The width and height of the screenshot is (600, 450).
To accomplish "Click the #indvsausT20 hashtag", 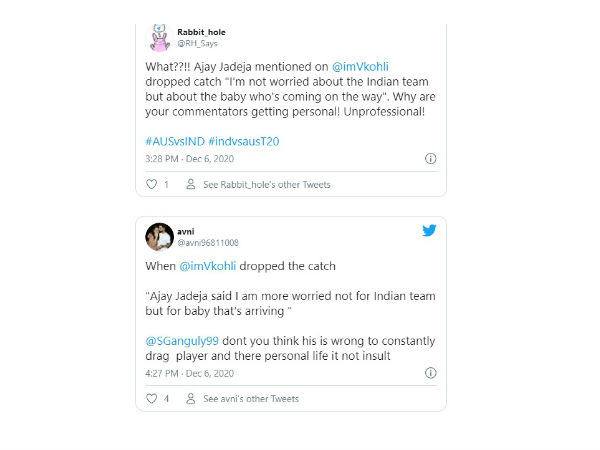I will (244, 141).
